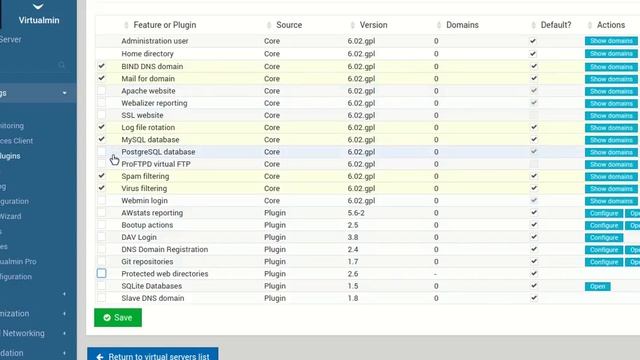Expand sidebar section arrow above 'nization'
Viewport: 640px width, 360px height.
(x=64, y=294)
